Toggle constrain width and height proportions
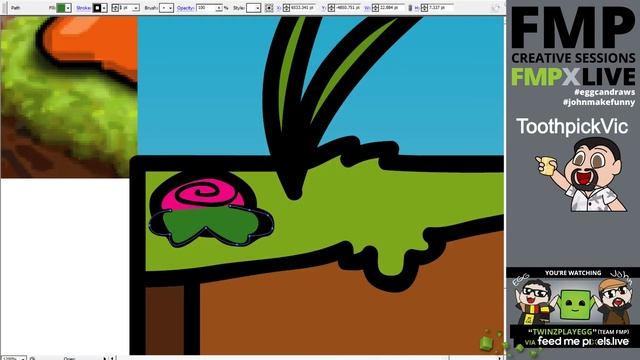Viewport: 640px width, 360px height. click(410, 8)
